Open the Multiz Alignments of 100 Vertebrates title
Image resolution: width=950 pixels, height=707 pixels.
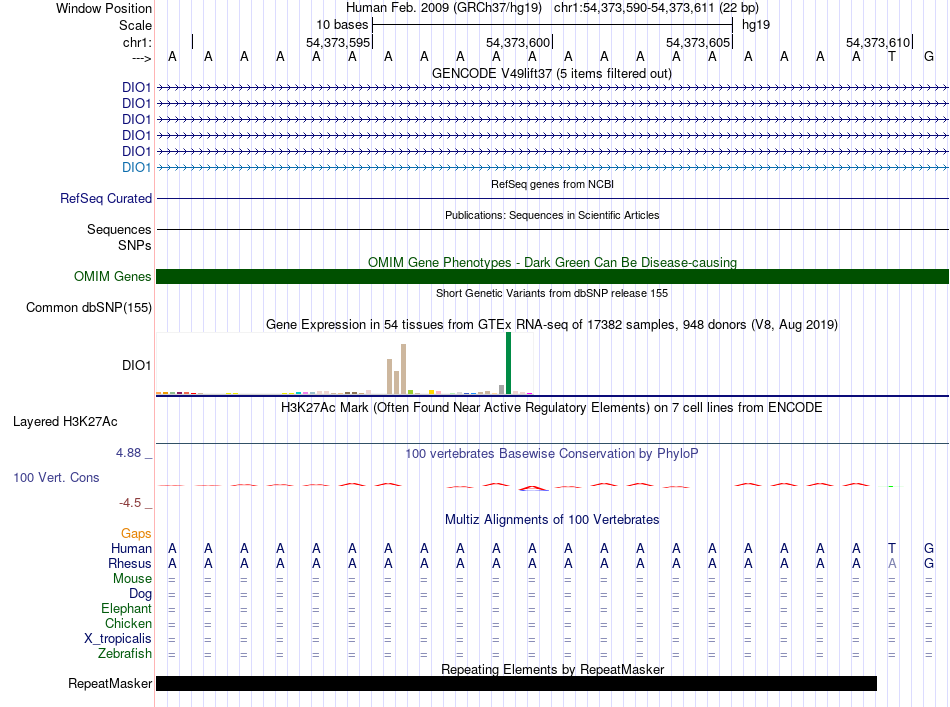click(x=551, y=520)
